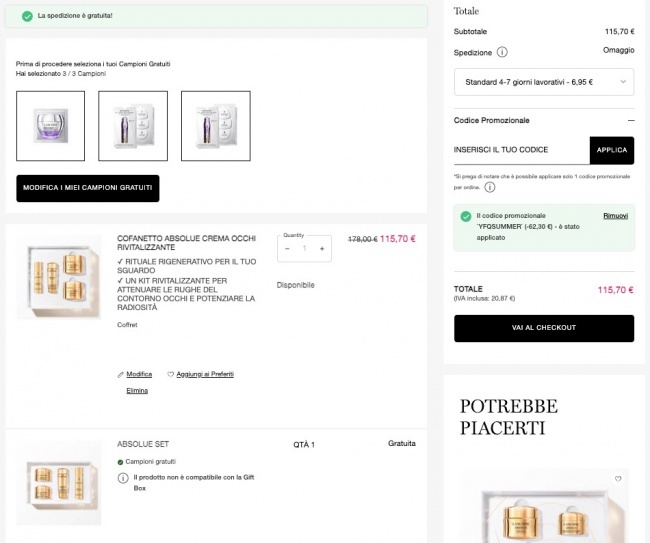Screen dimensions: 650x543
Task: Click the shipping info icon next to Spedizione
Action: 502,52
